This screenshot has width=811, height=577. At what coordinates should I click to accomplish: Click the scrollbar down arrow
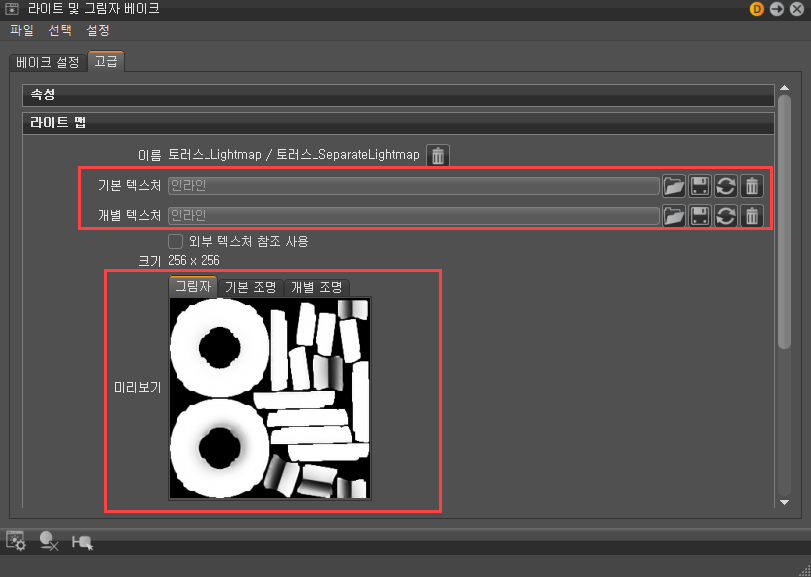click(784, 503)
